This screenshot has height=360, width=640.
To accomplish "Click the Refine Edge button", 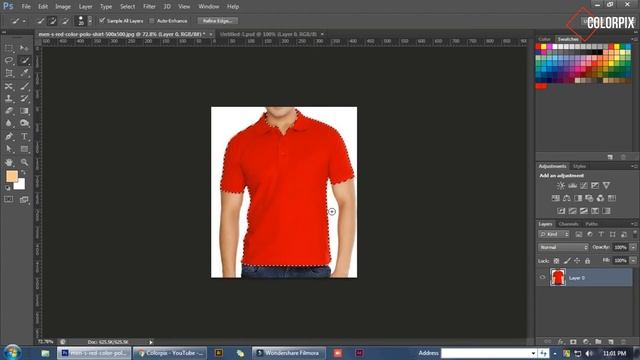I will pos(218,21).
